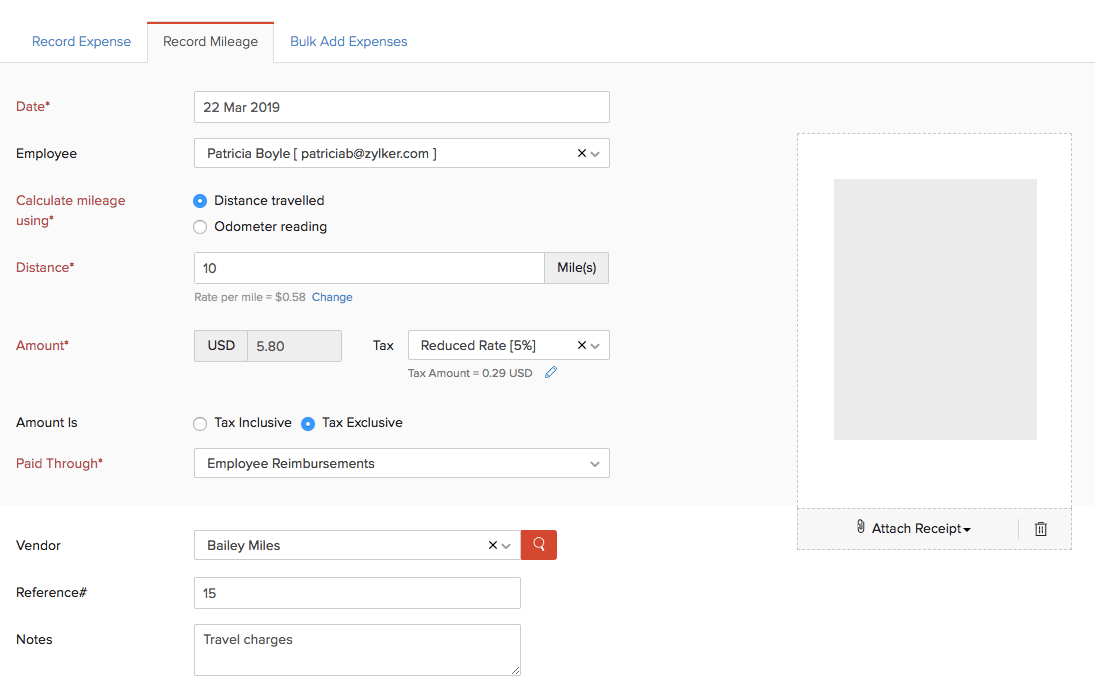Click the Attach Receipt button
The image size is (1095, 696).
(914, 528)
